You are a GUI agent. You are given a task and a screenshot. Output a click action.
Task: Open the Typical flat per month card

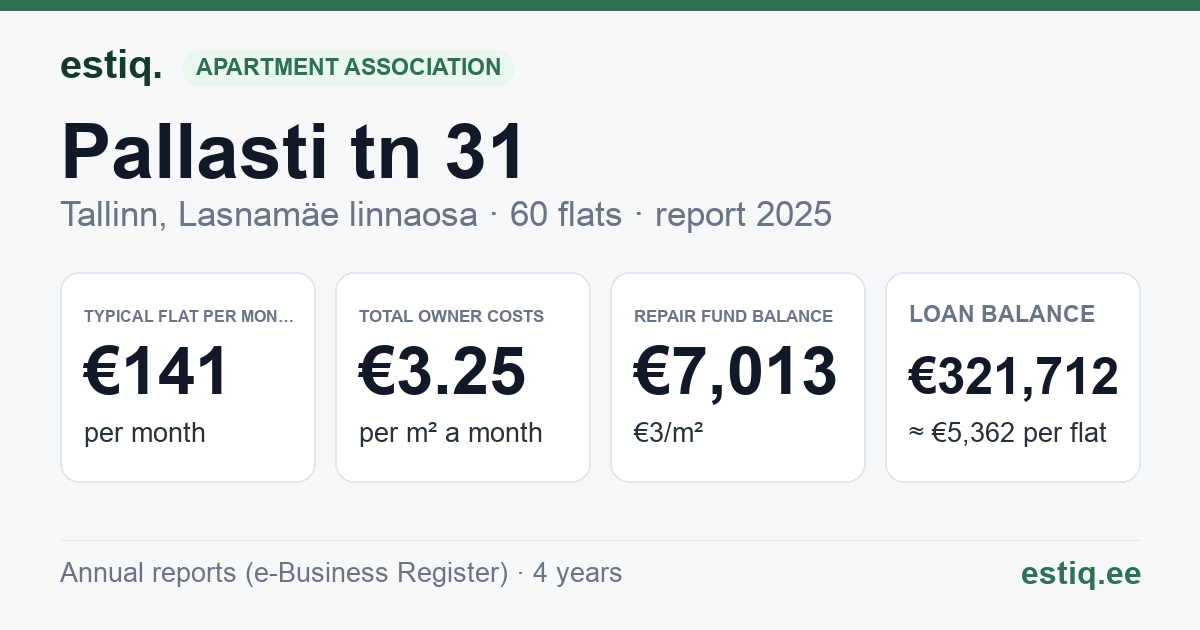click(x=188, y=377)
